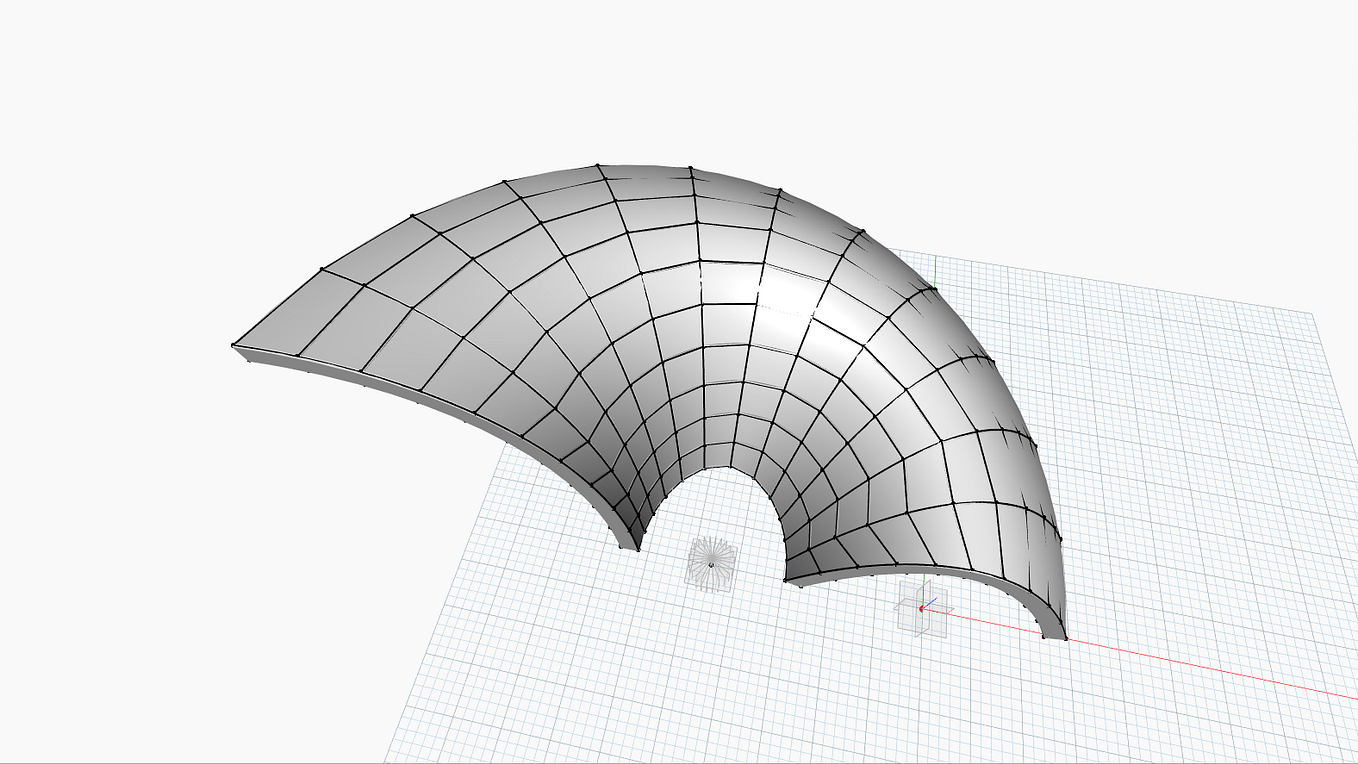Screen dimensions: 1358x764
Task: Select the origin work-plane gizmo
Action: (922, 609)
